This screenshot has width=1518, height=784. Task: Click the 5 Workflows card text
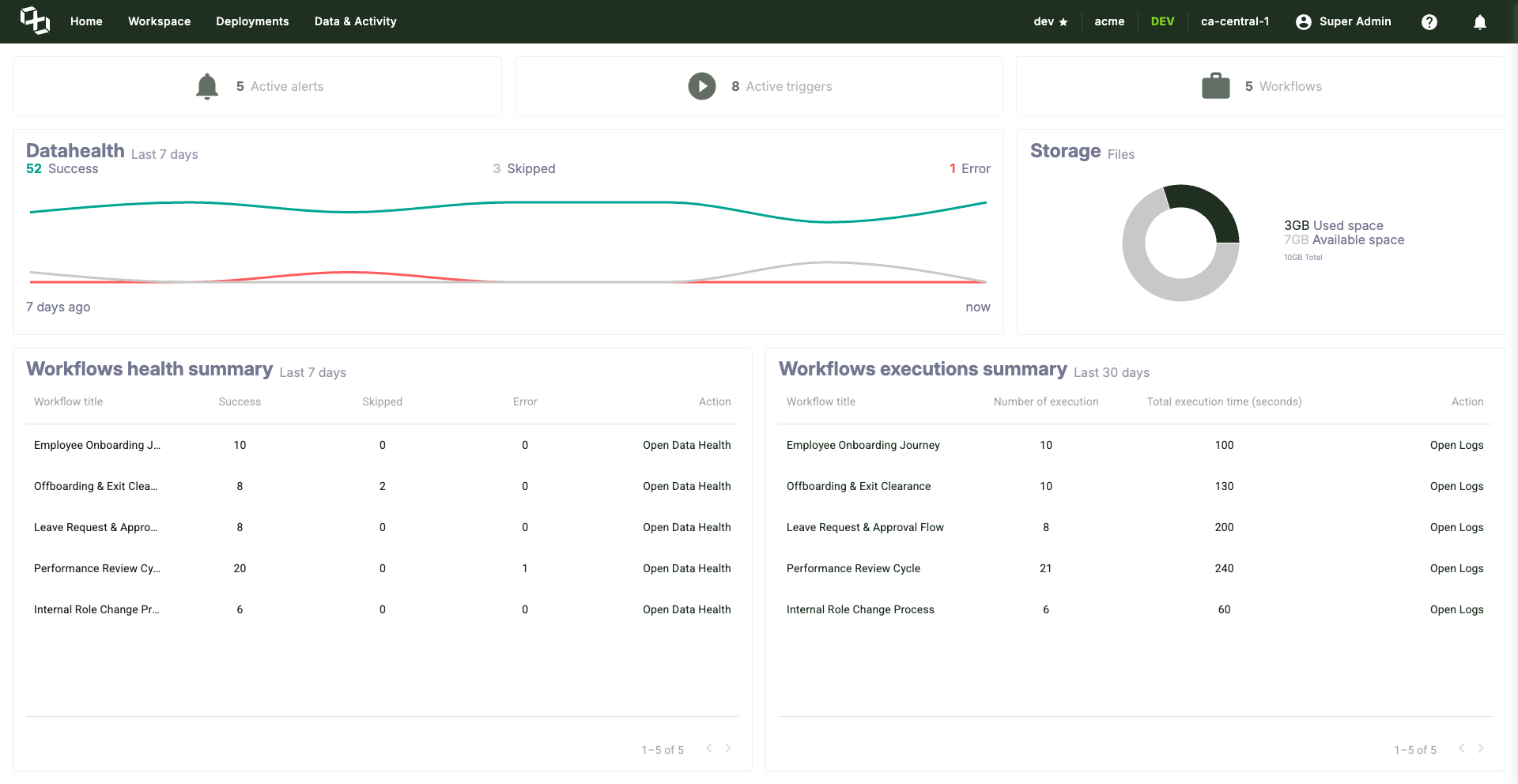(x=1283, y=86)
